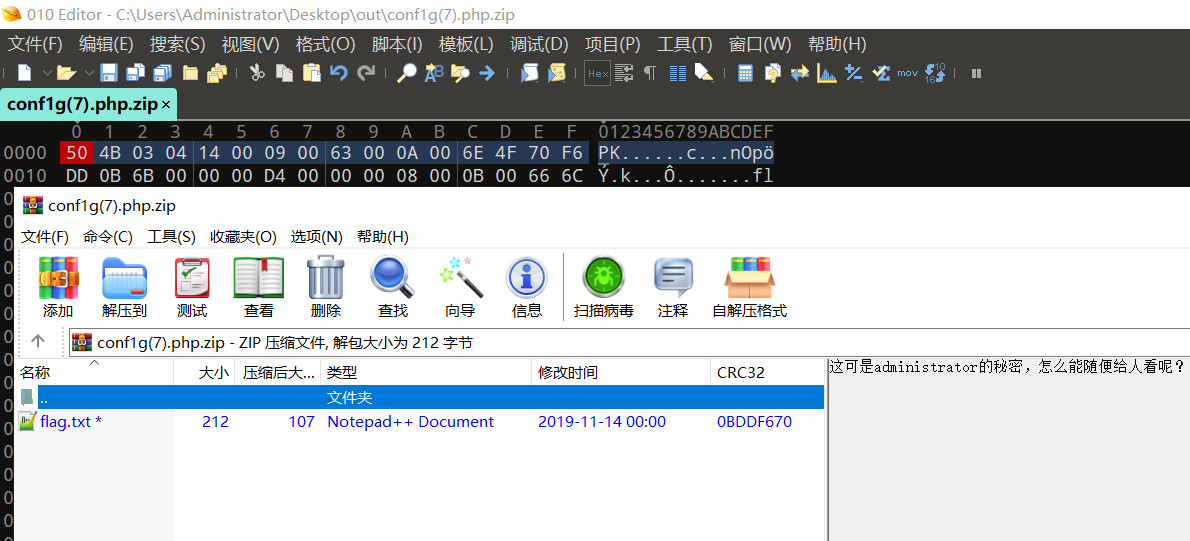The height and width of the screenshot is (541, 1190).
Task: Click the Hex Operations plus-minus icon
Action: [854, 73]
